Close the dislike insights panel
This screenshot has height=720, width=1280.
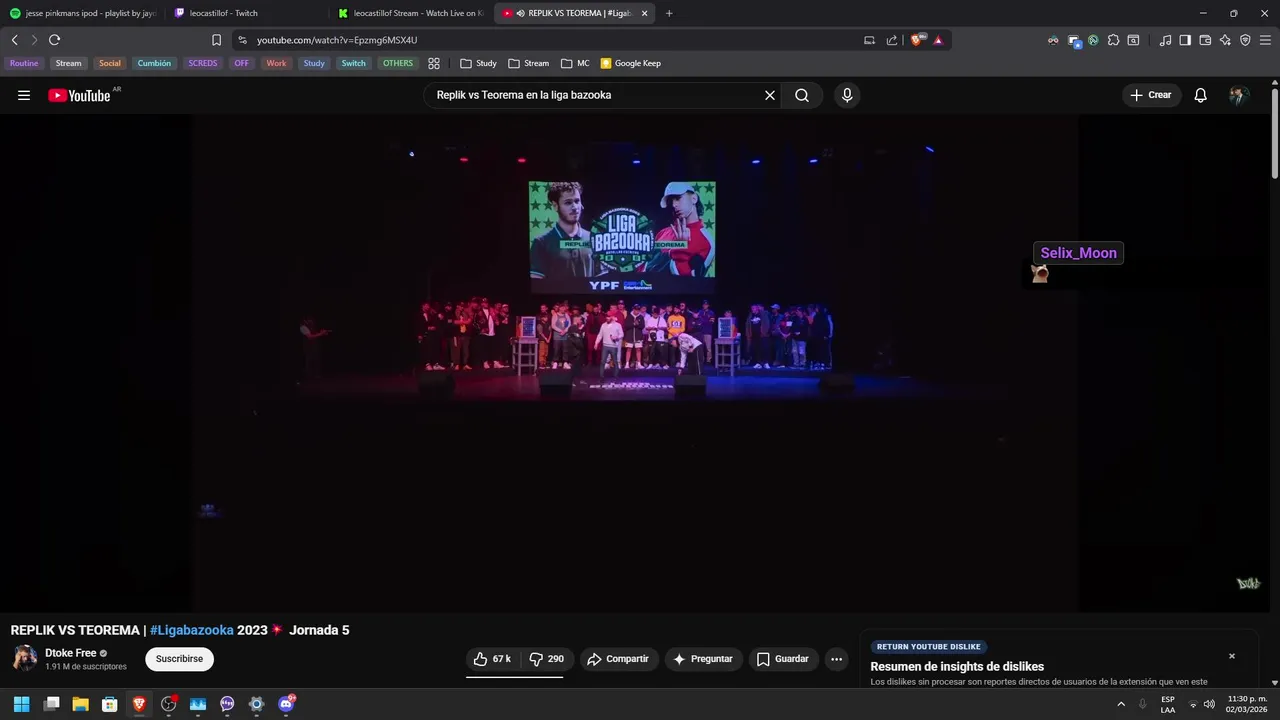1232,656
